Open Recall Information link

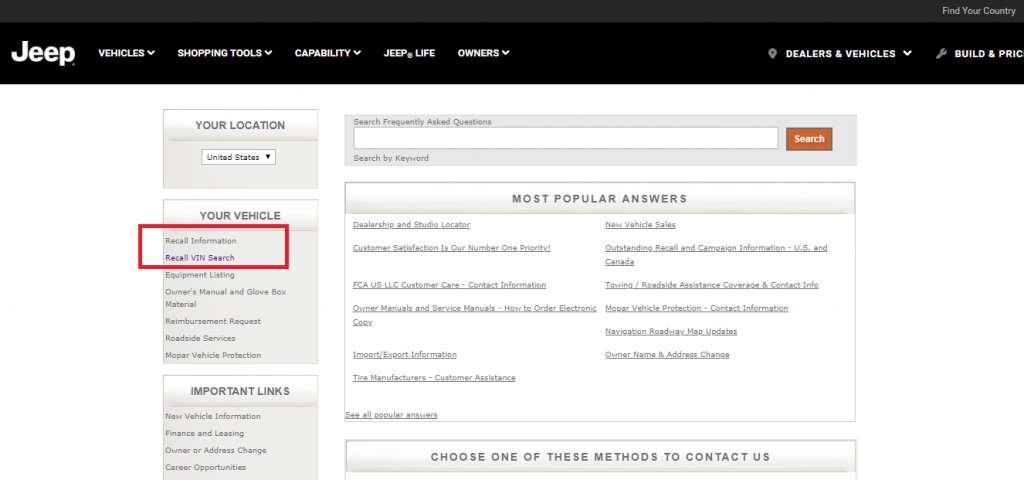[x=201, y=241]
